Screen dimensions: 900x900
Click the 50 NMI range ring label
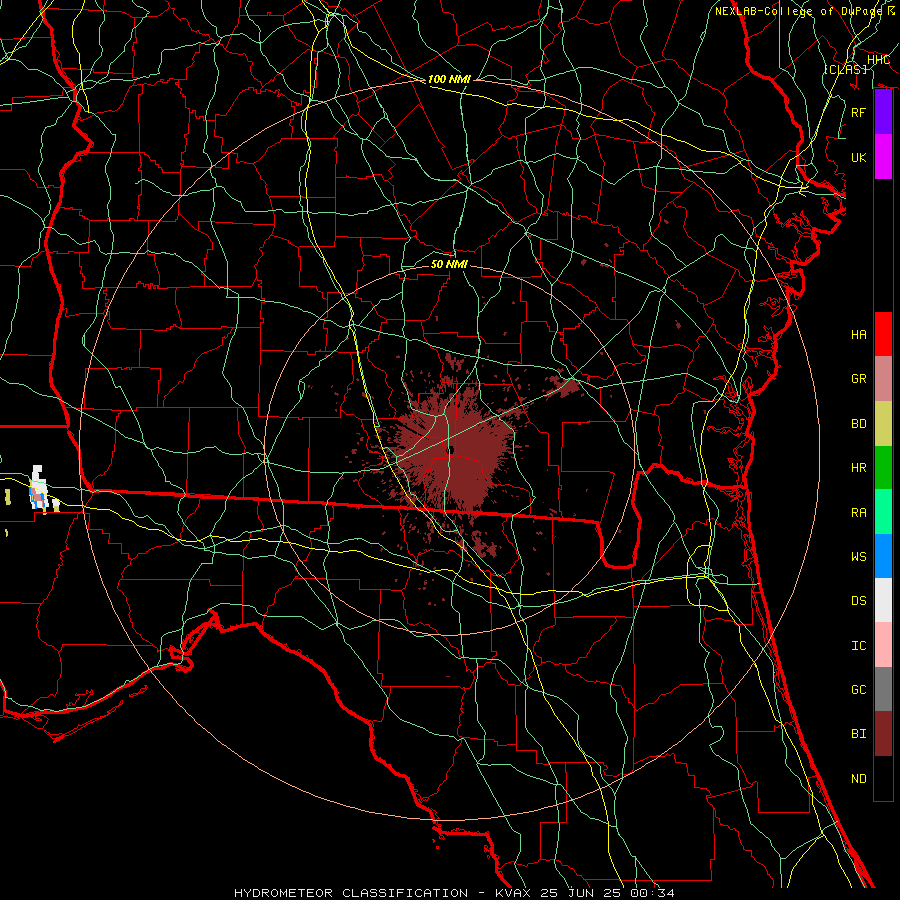[449, 264]
